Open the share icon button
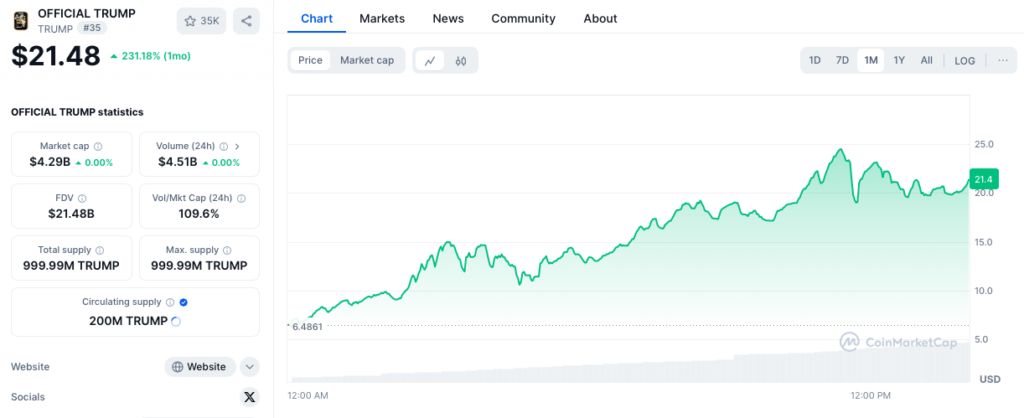Image resolution: width=1024 pixels, height=418 pixels. click(x=246, y=21)
